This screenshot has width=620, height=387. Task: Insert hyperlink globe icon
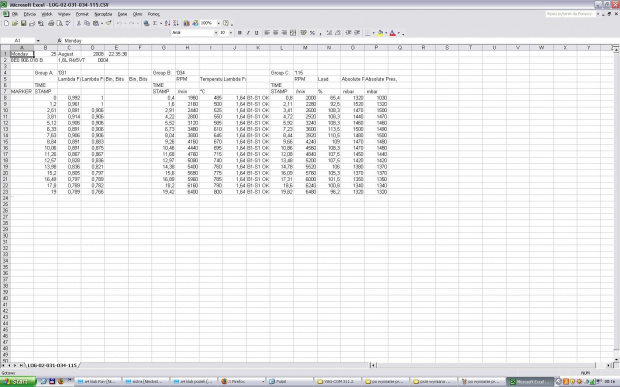click(x=146, y=23)
